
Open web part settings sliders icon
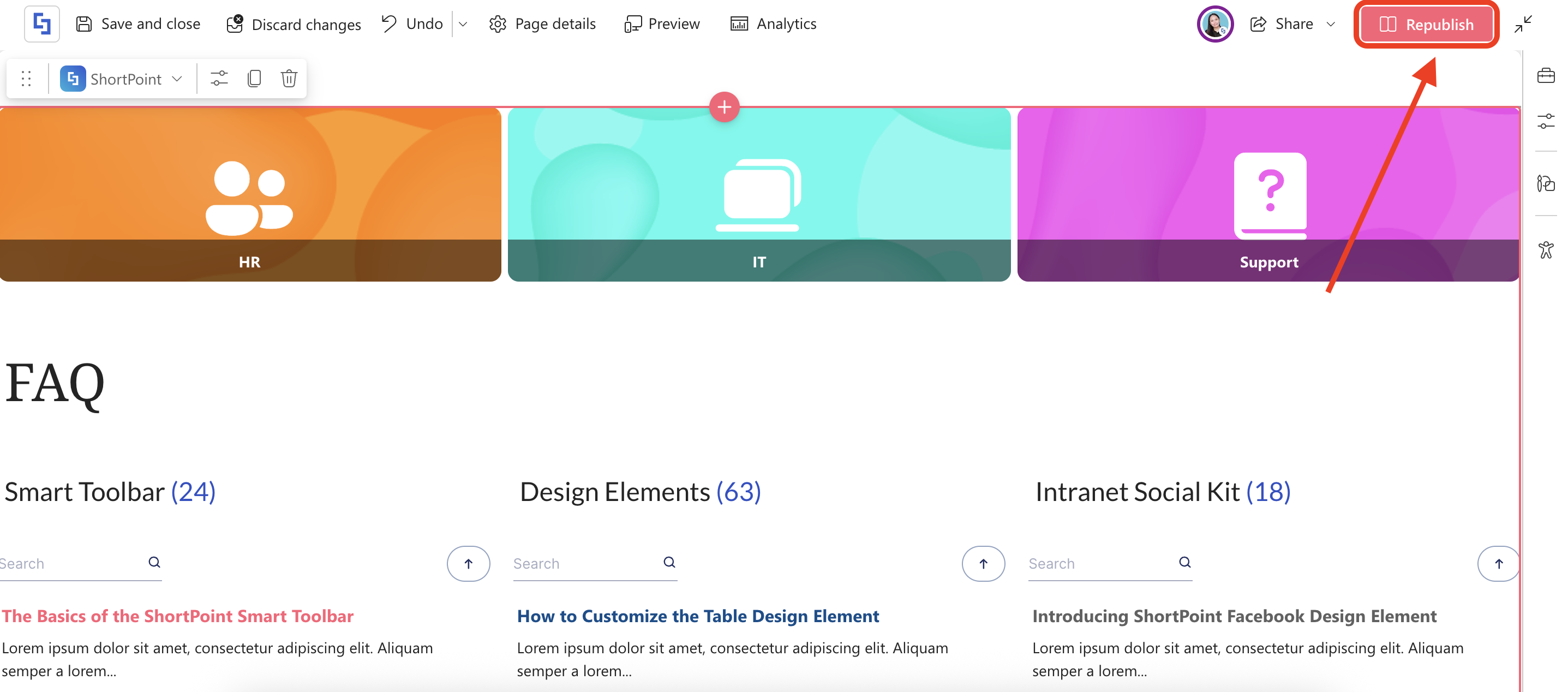tap(219, 79)
